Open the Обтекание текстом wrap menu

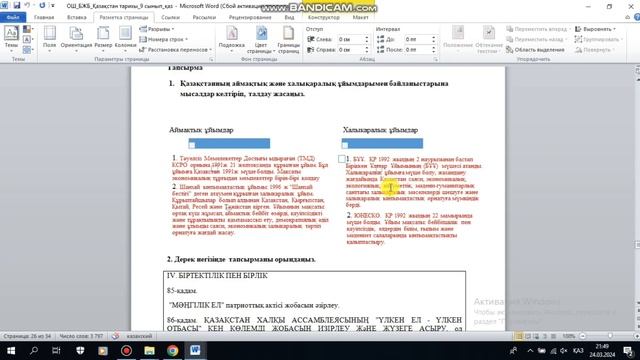click(x=489, y=39)
